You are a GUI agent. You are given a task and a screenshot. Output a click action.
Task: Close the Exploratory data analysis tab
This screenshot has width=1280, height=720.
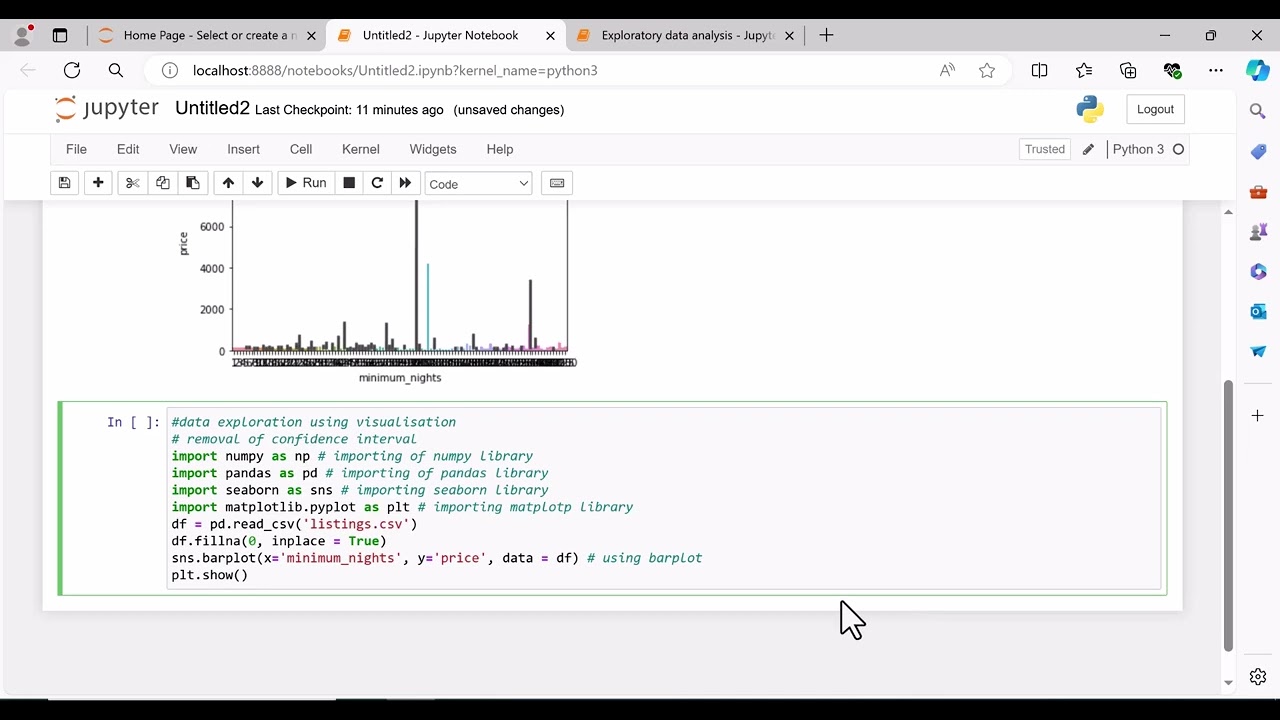point(789,35)
